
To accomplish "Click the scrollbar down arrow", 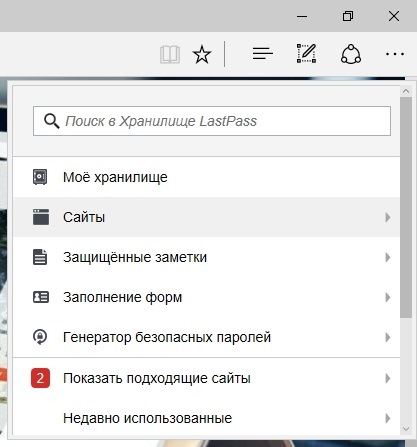I will click(x=406, y=429).
